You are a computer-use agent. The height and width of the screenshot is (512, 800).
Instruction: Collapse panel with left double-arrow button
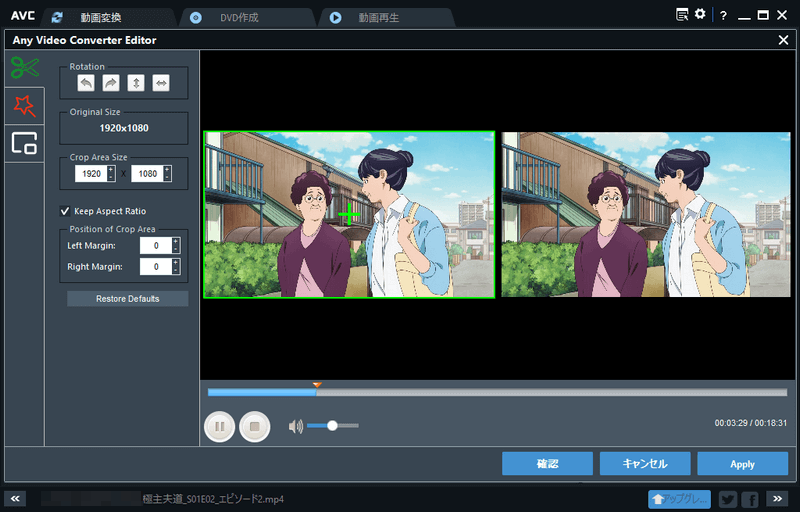click(x=15, y=499)
